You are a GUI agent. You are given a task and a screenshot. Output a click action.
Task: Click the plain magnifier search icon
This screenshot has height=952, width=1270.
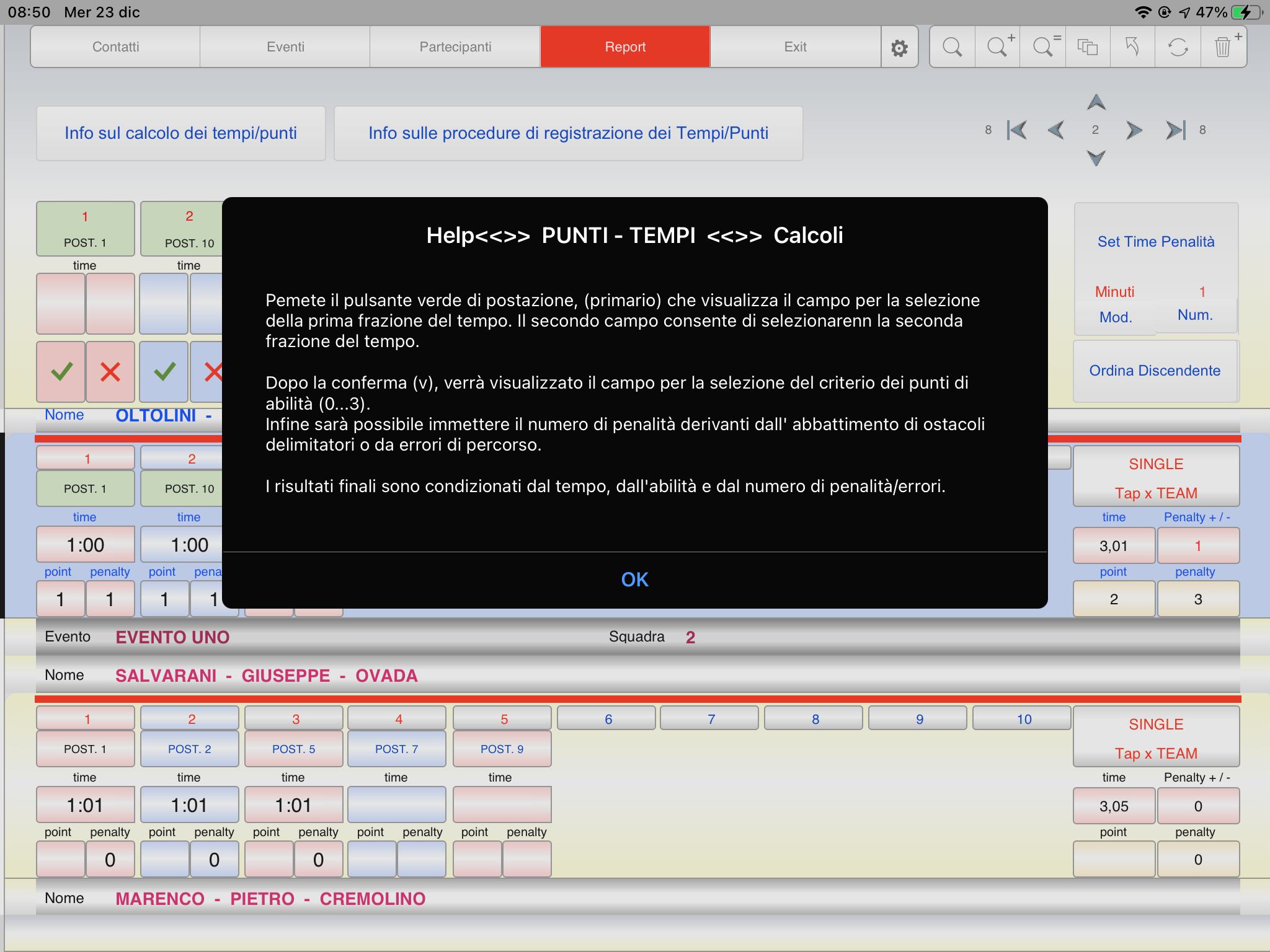pyautogui.click(x=952, y=47)
